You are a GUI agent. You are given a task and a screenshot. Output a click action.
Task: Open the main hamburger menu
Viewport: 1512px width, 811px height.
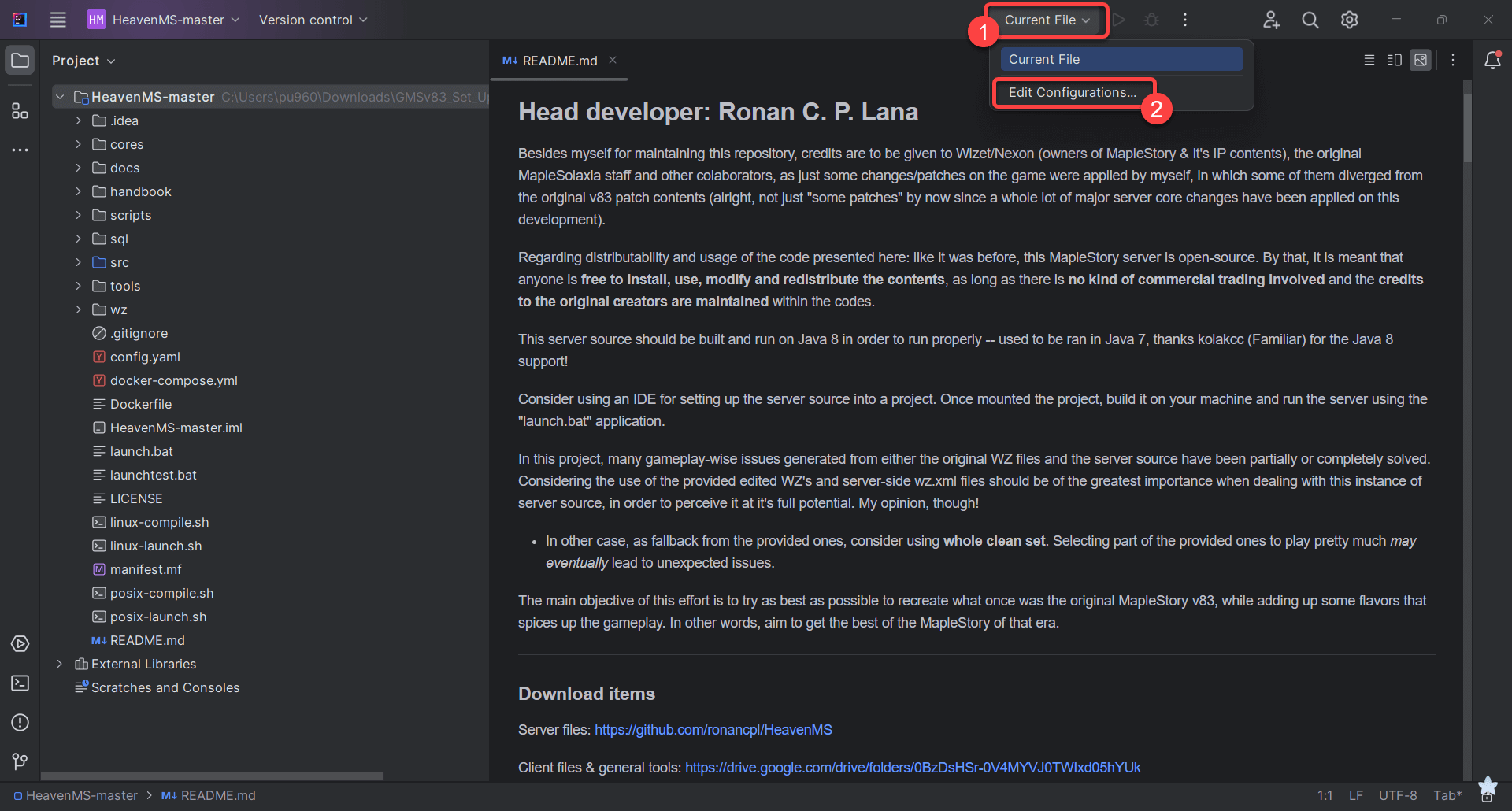[57, 20]
